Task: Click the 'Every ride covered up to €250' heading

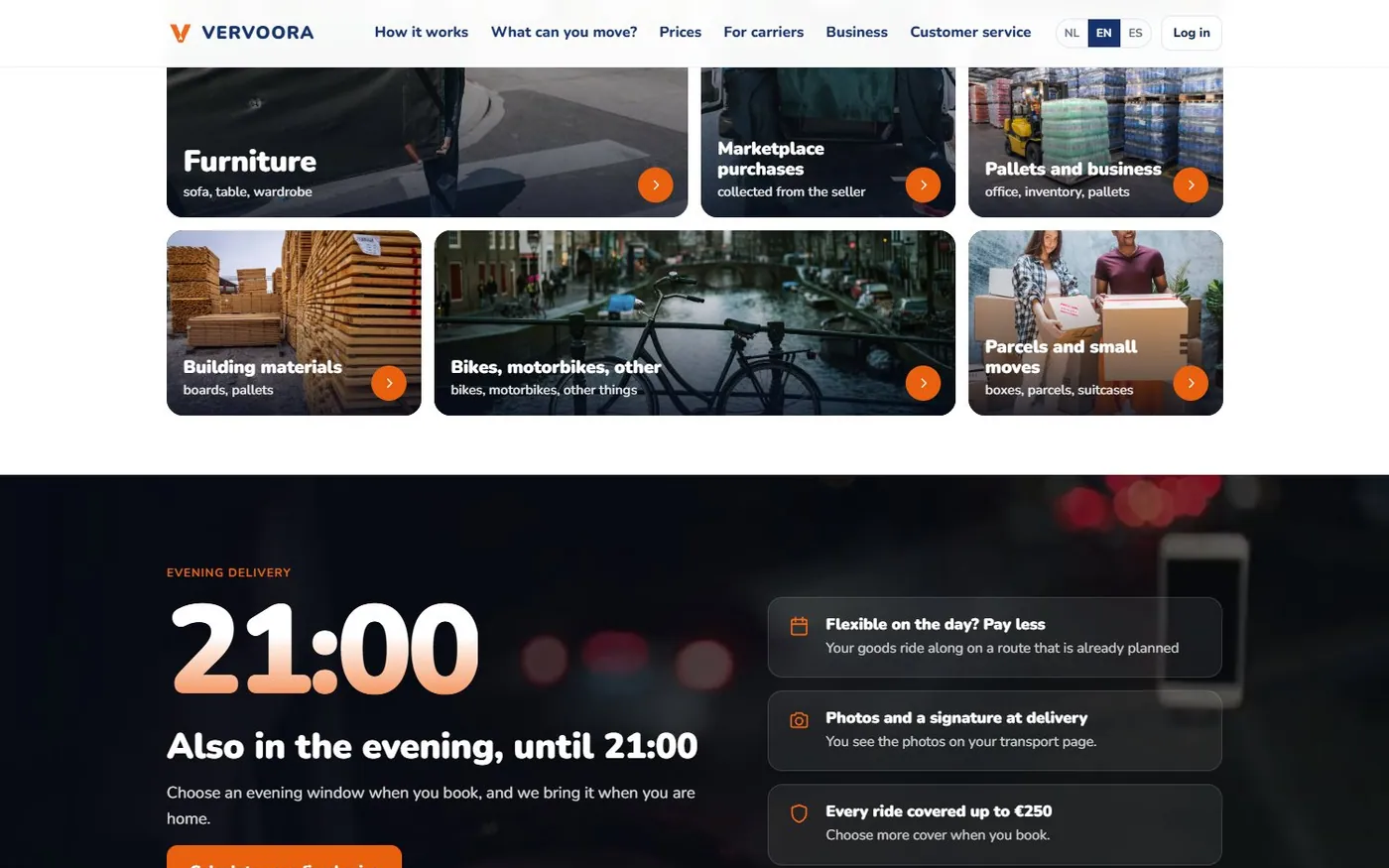Action: [x=939, y=810]
